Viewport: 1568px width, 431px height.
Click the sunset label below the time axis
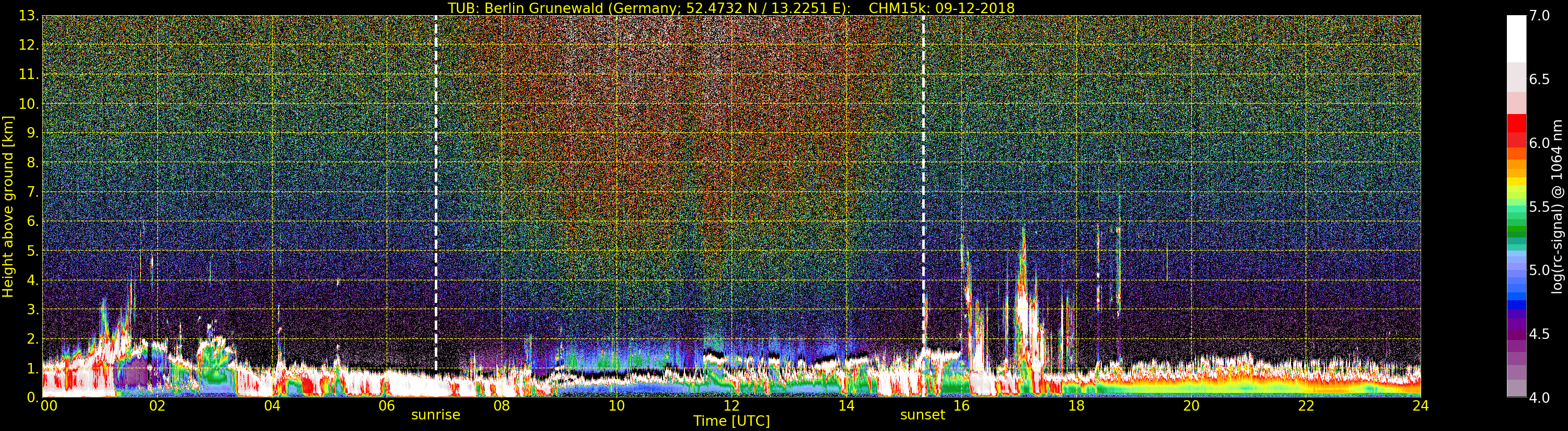(x=922, y=415)
